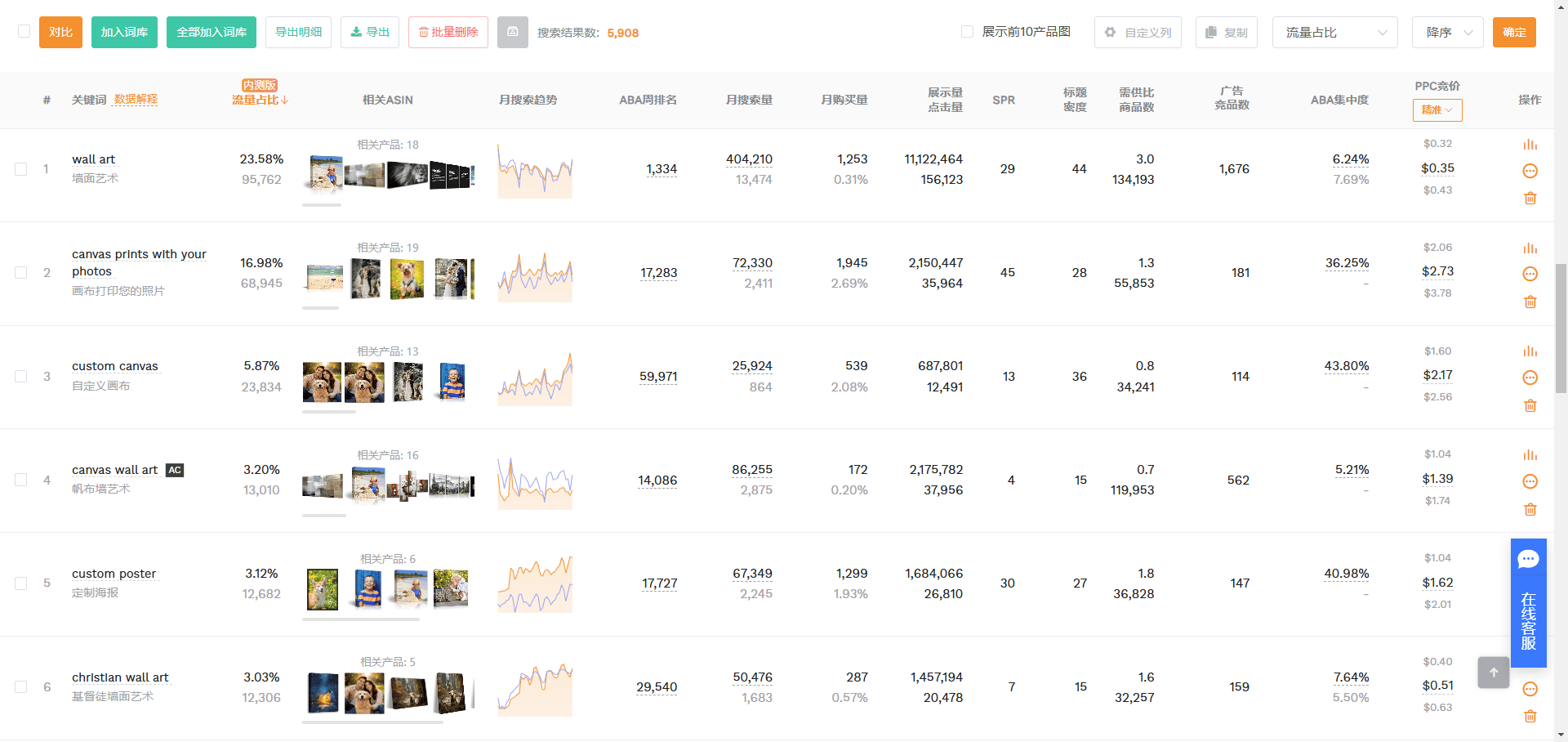
Task: Open the online customer service chat widget
Action: [1528, 603]
